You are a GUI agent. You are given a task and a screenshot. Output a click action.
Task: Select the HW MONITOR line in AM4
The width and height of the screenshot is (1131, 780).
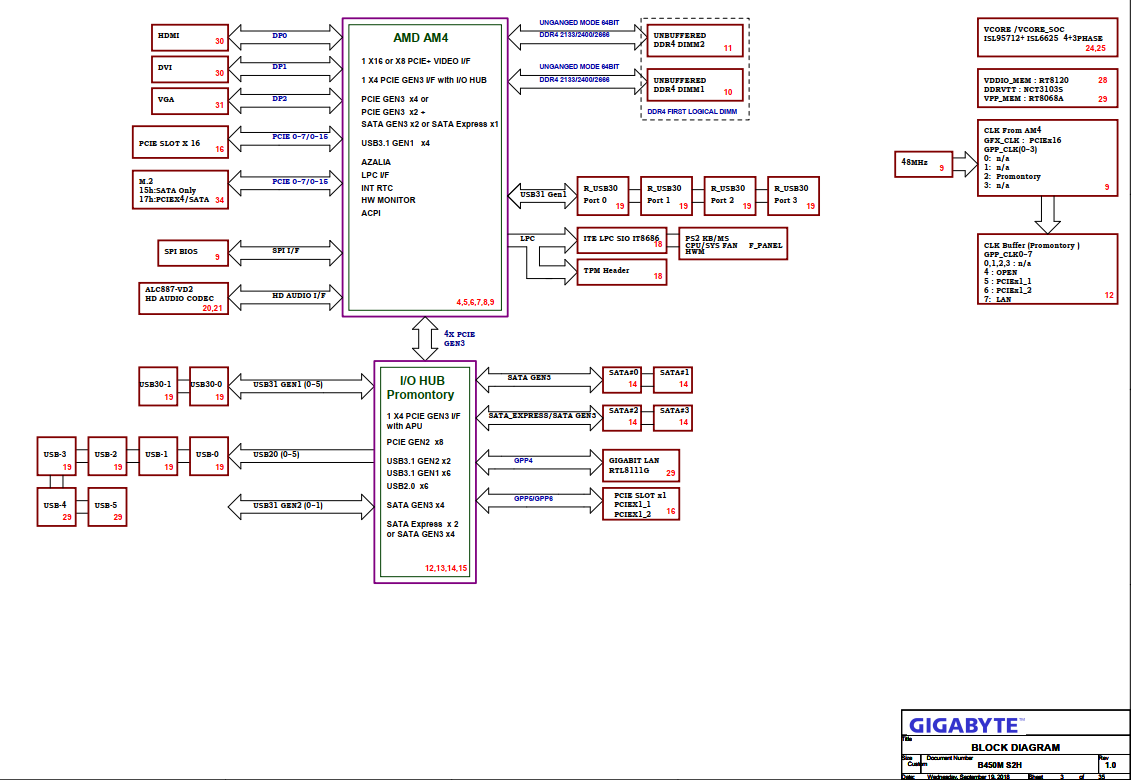388,201
